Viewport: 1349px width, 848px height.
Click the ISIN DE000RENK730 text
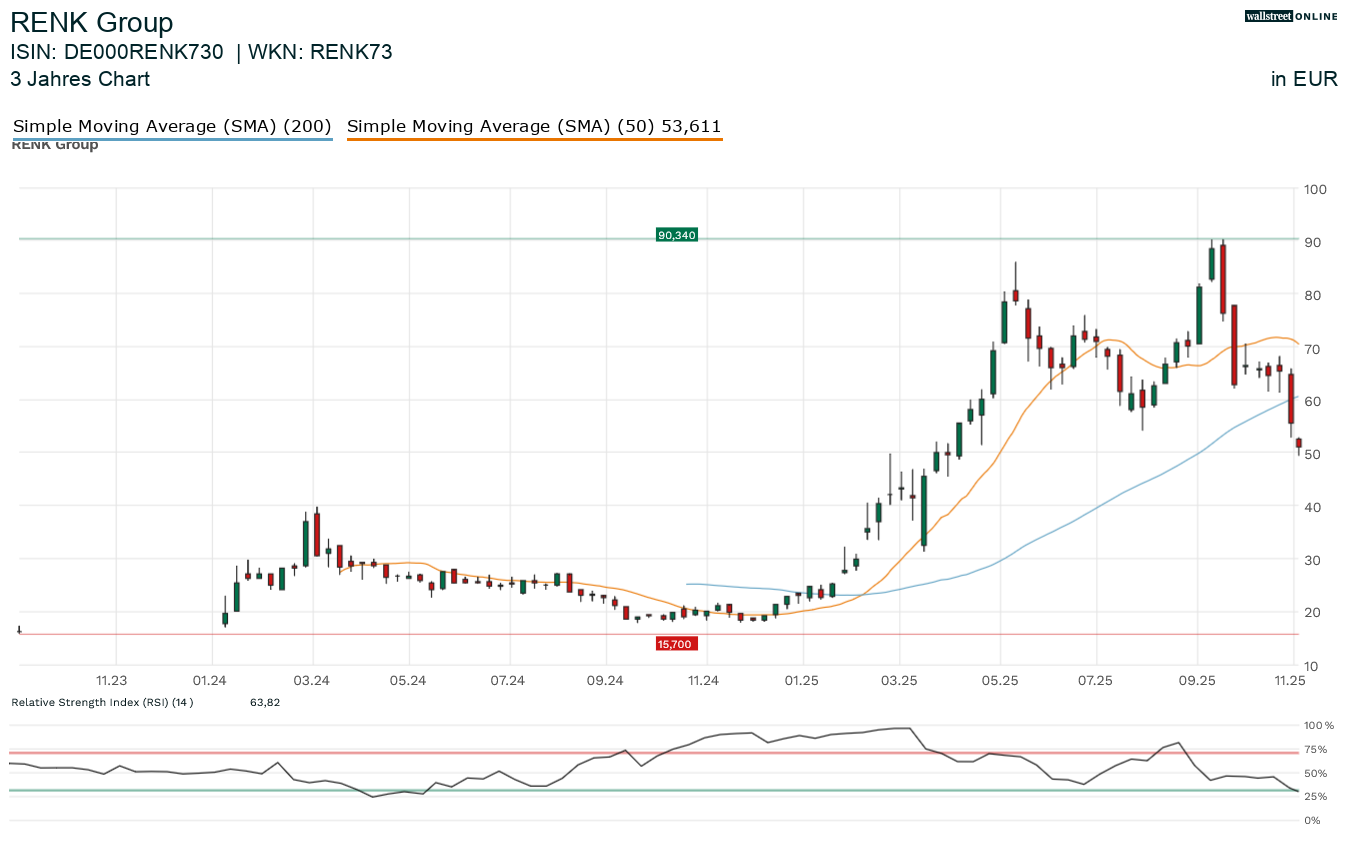pyautogui.click(x=117, y=52)
